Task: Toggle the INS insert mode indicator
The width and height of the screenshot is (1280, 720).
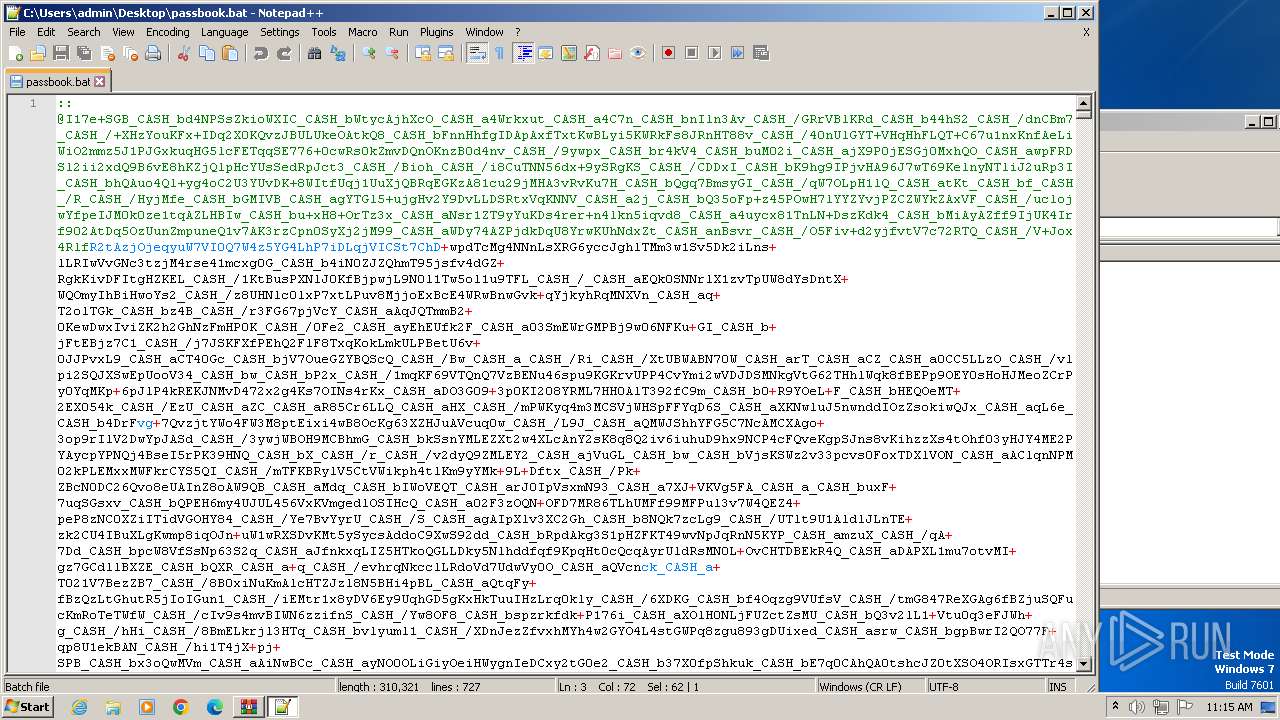Action: pyautogui.click(x=1058, y=687)
